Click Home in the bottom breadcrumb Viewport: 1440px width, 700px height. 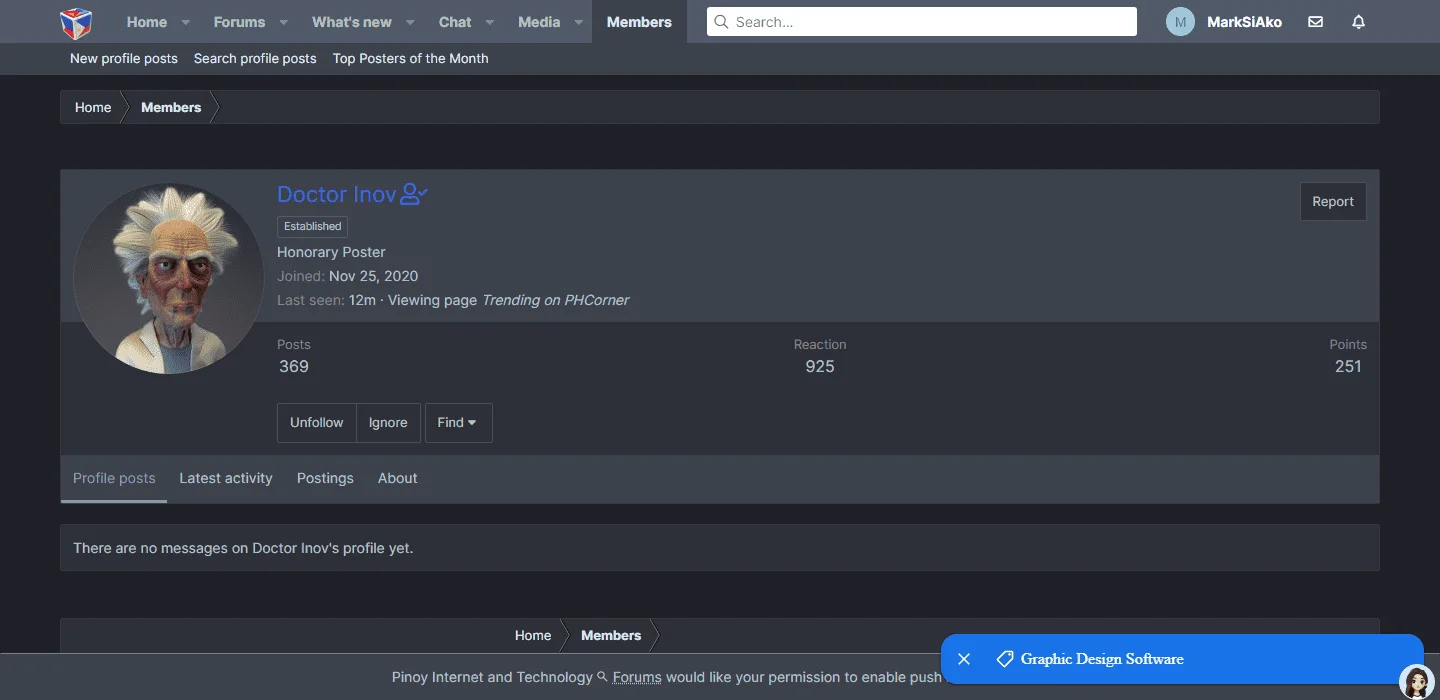533,635
